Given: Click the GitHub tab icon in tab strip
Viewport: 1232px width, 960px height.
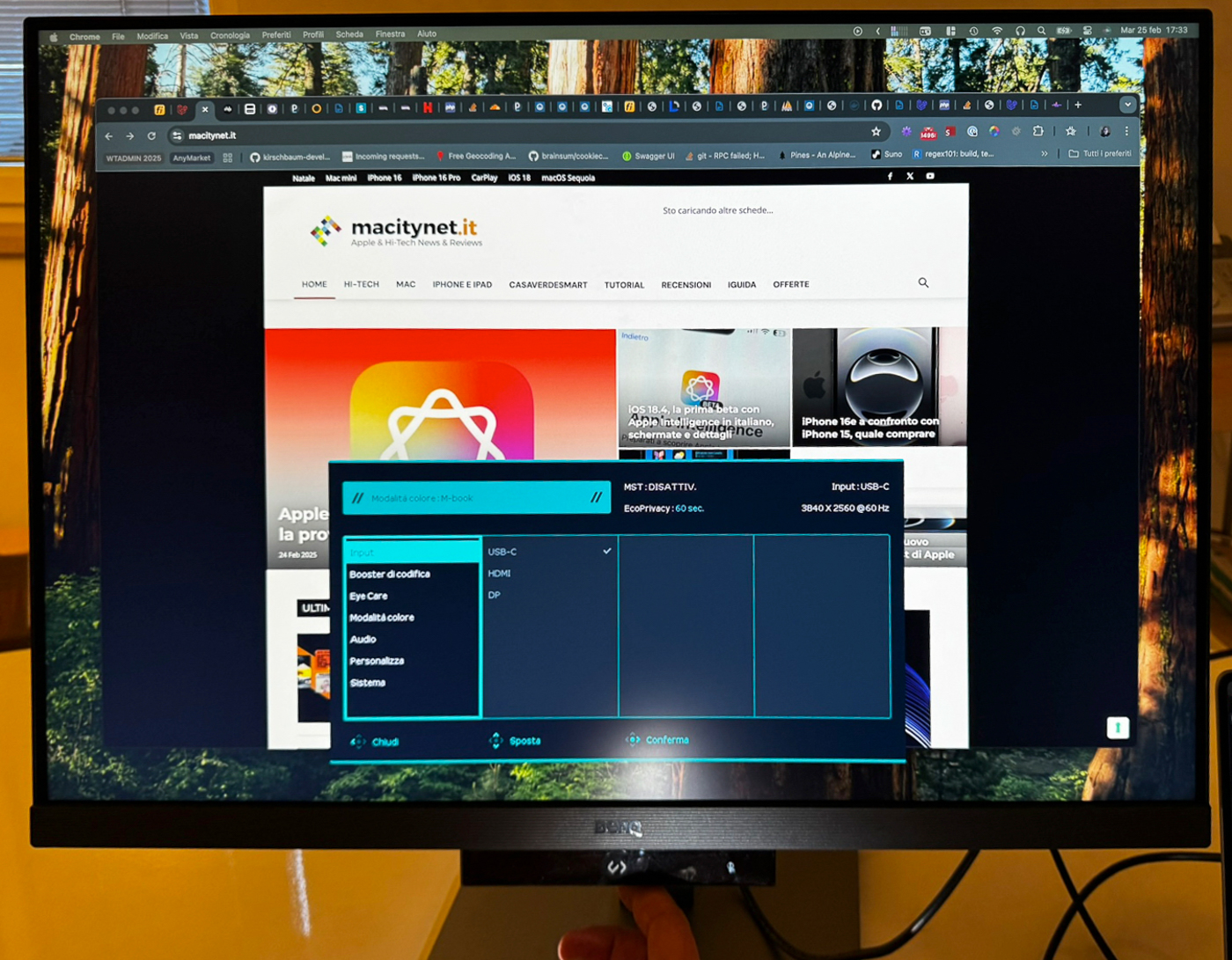Looking at the screenshot, I should click(x=876, y=105).
